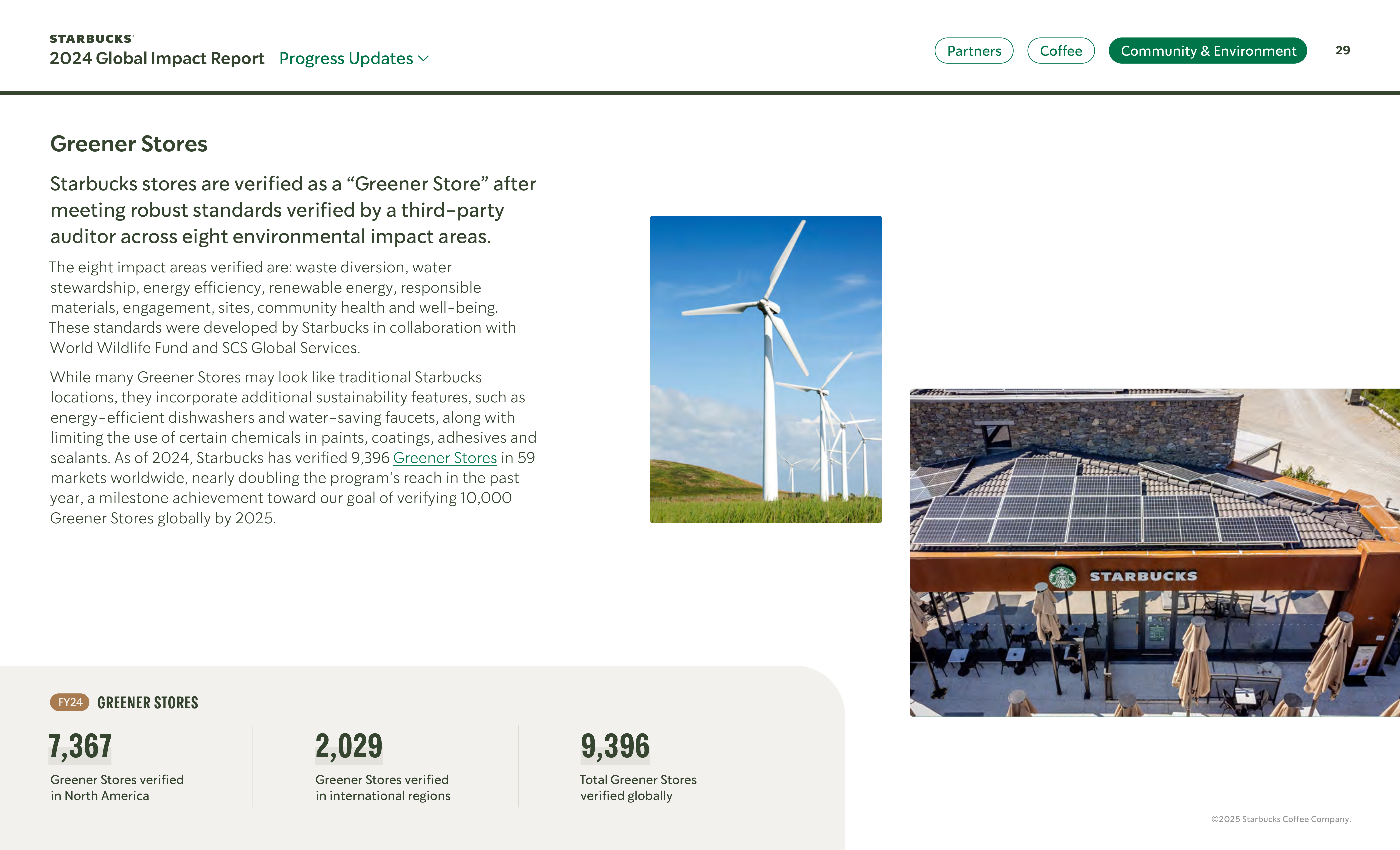
Task: Open the Progress Updates dropdown
Action: click(353, 59)
